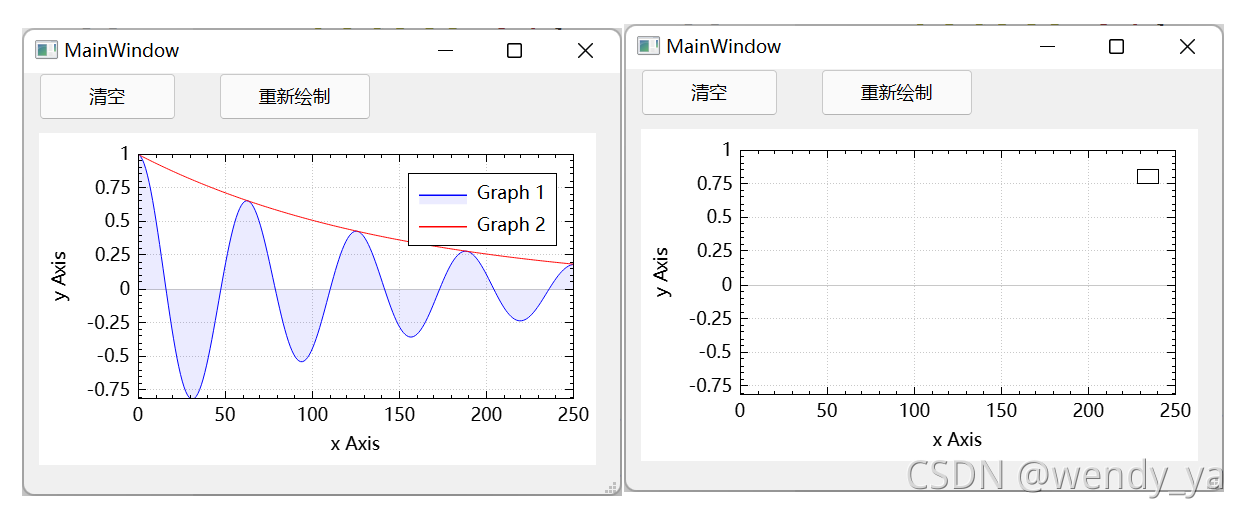The width and height of the screenshot is (1239, 508).
Task: Click 重新绘制 button in left window
Action: (x=295, y=96)
